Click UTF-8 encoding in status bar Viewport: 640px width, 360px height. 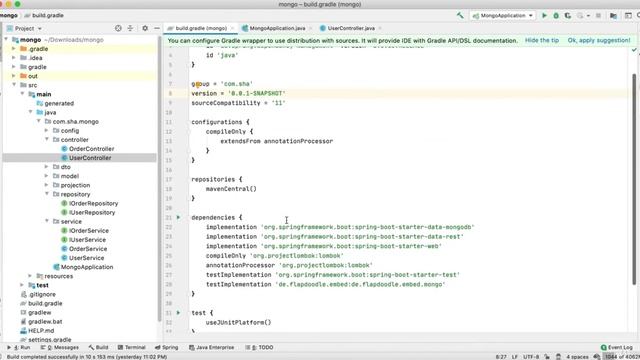(x=531, y=357)
